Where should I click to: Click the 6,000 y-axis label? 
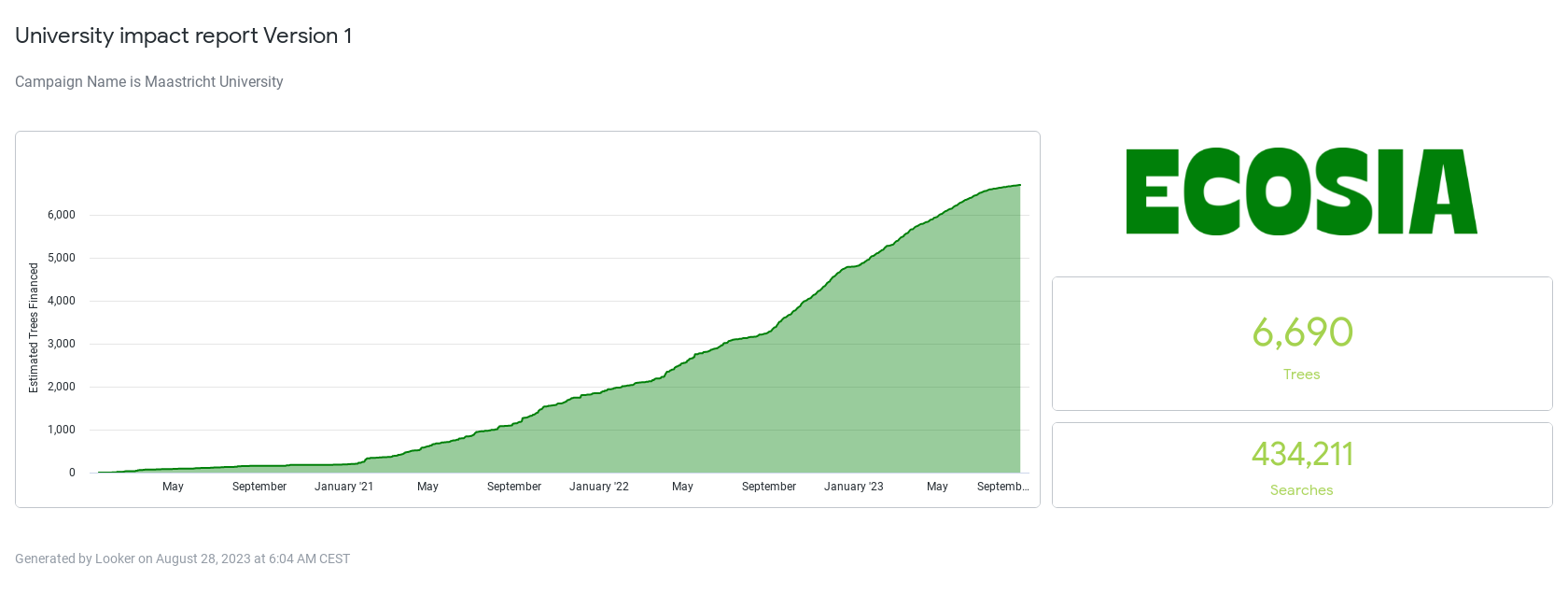(62, 215)
